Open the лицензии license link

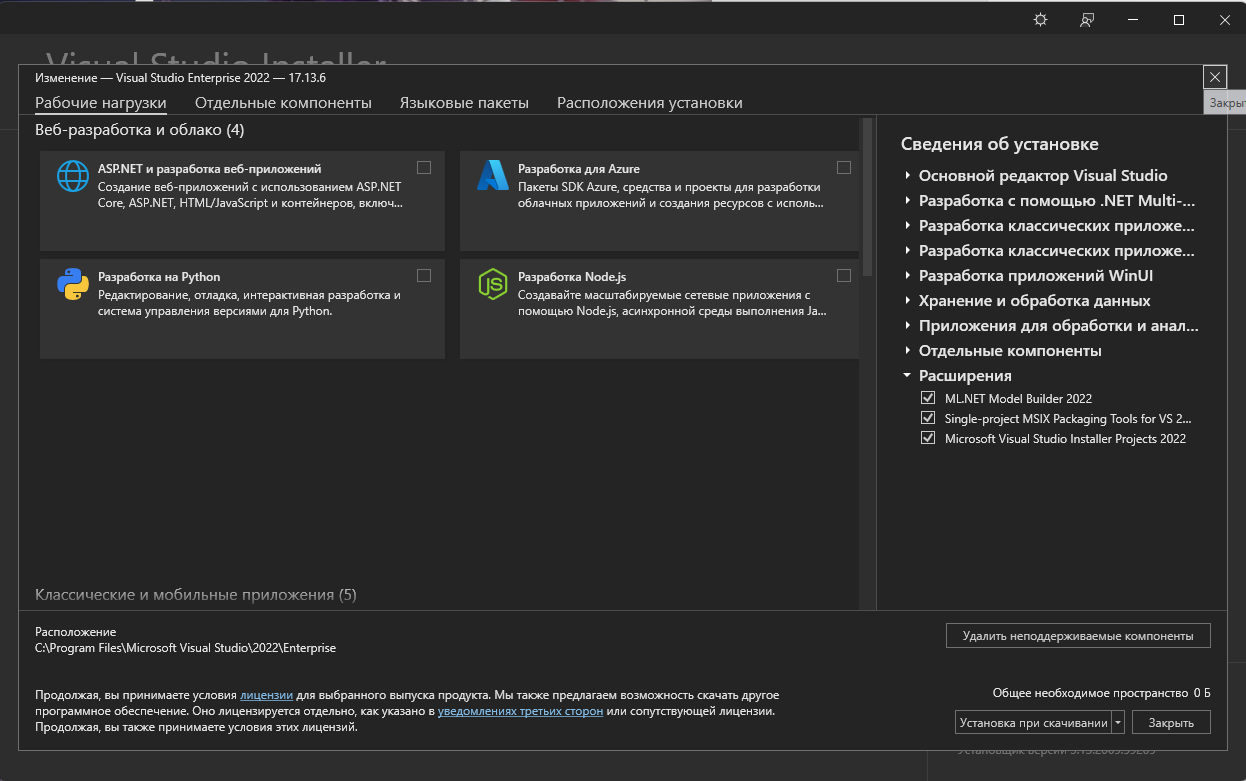(x=266, y=695)
